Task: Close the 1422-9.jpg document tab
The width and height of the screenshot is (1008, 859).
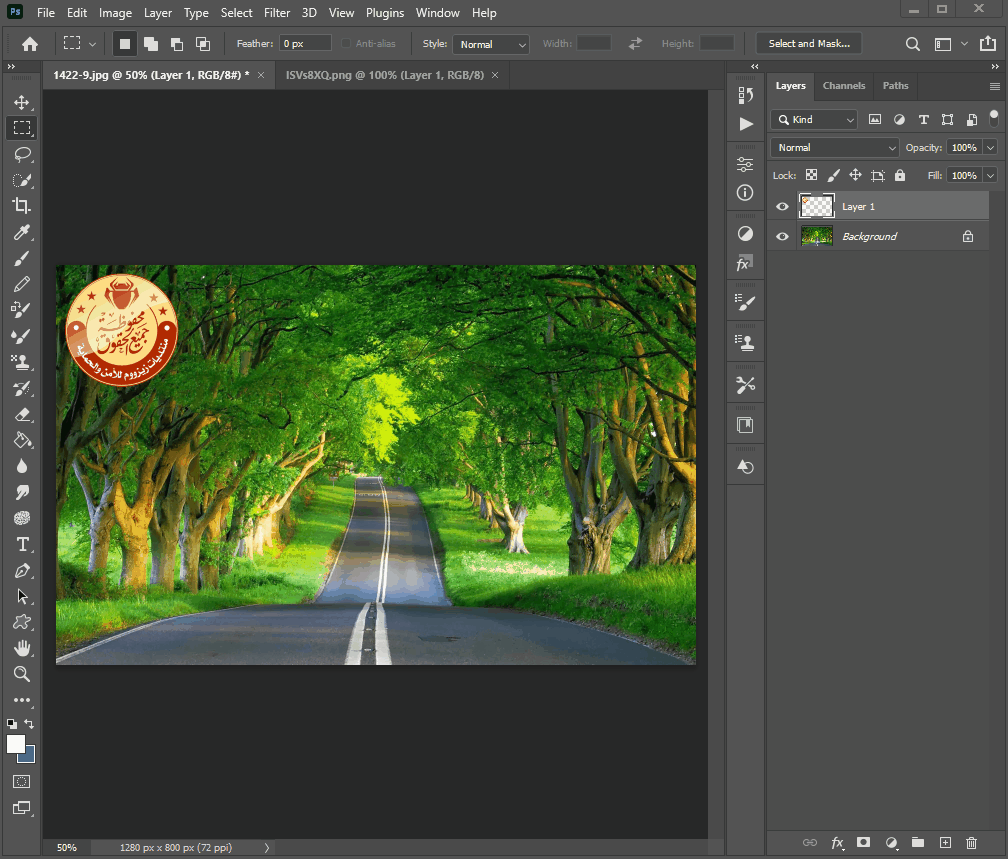Action: [x=261, y=75]
